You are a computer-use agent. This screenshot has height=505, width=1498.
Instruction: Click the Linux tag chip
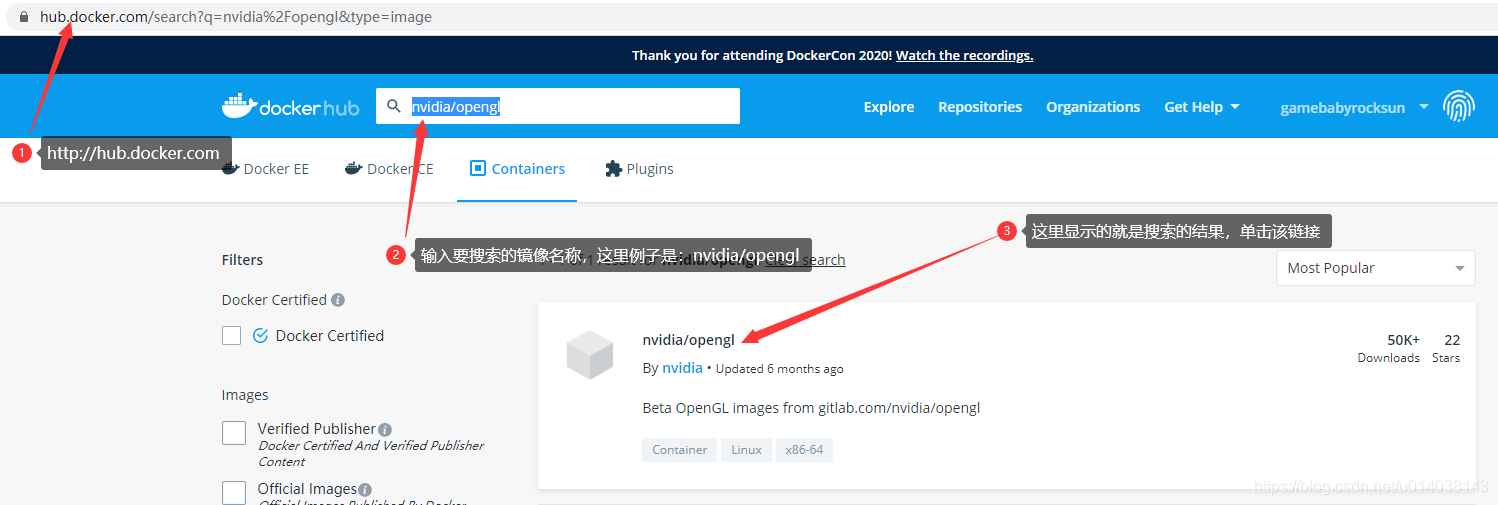(x=746, y=450)
